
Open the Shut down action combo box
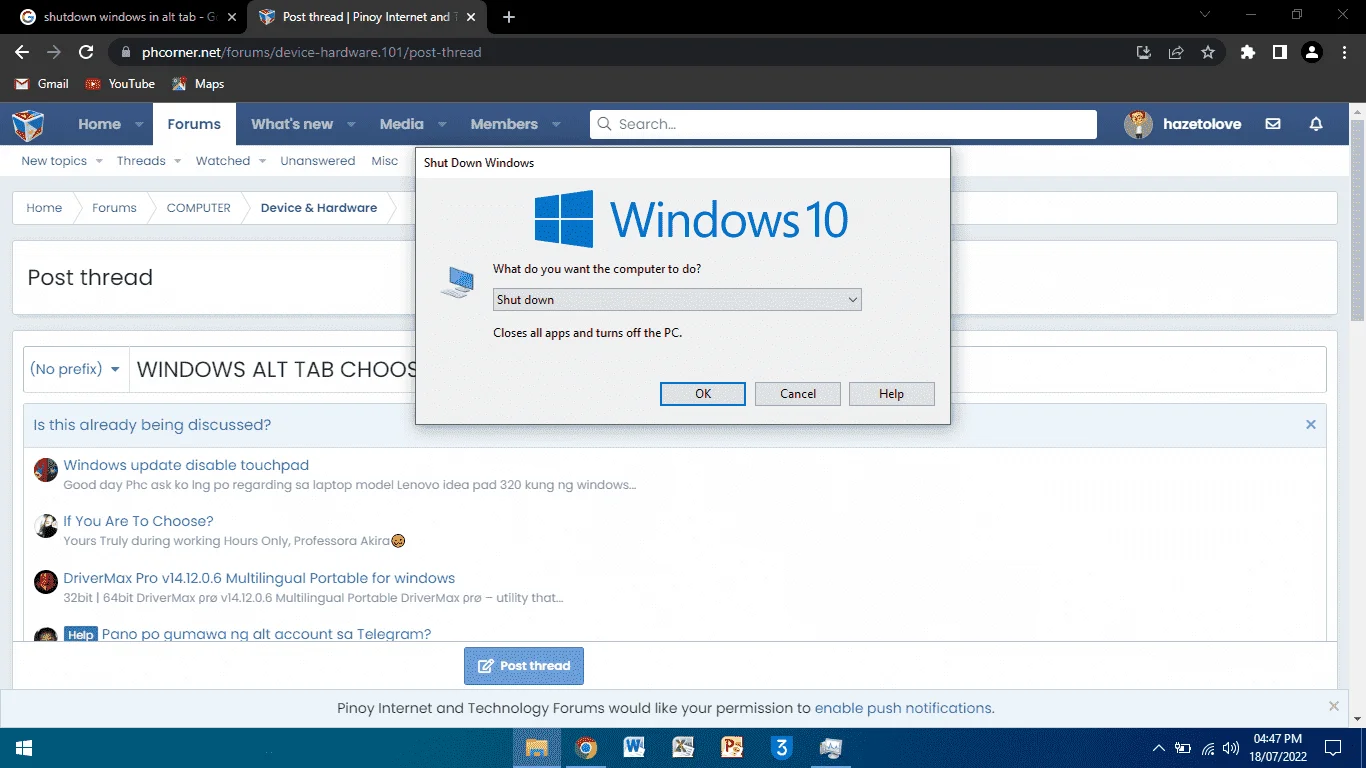677,300
